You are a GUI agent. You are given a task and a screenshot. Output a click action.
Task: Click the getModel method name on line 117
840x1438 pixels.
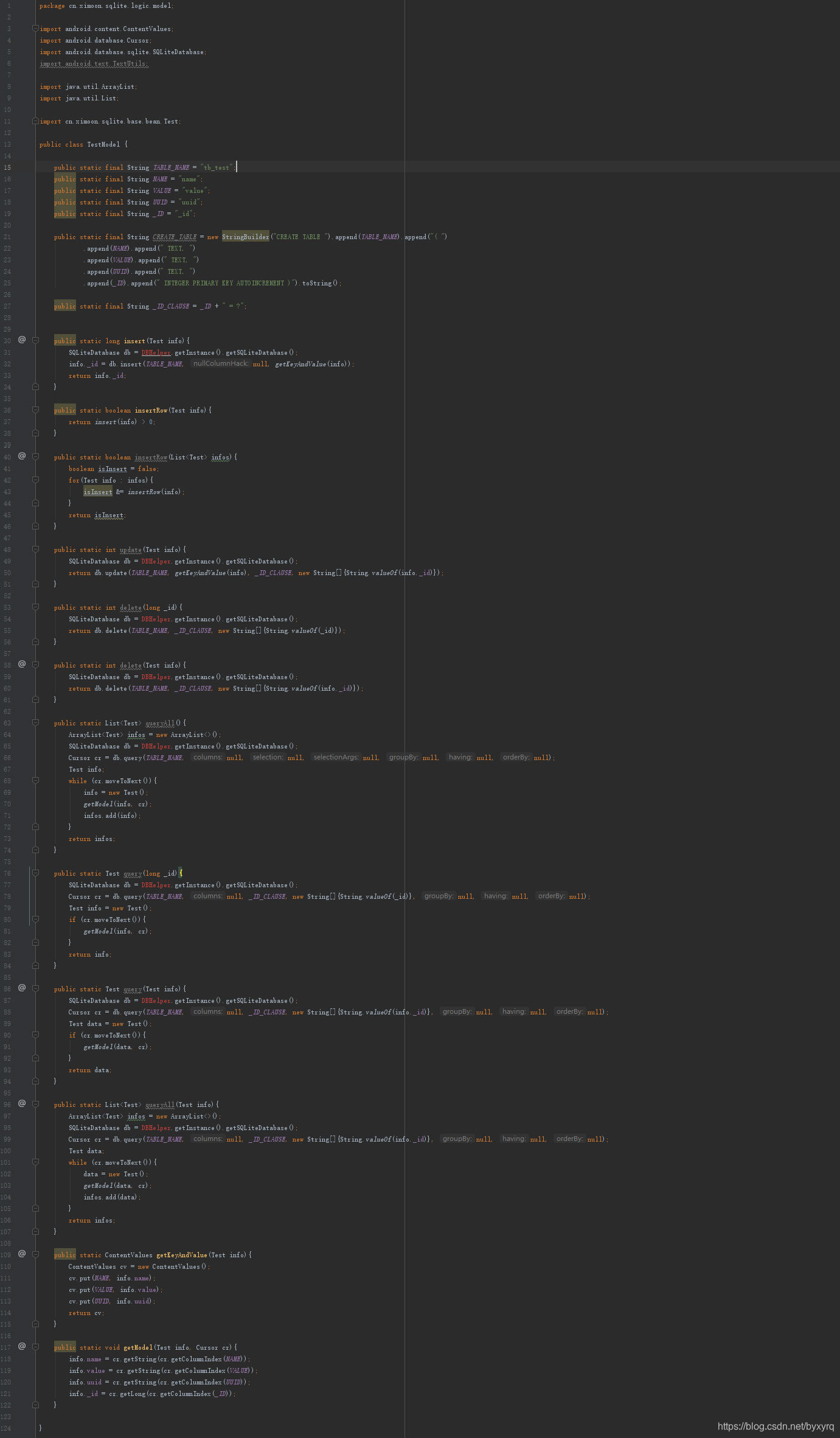[x=138, y=1347]
